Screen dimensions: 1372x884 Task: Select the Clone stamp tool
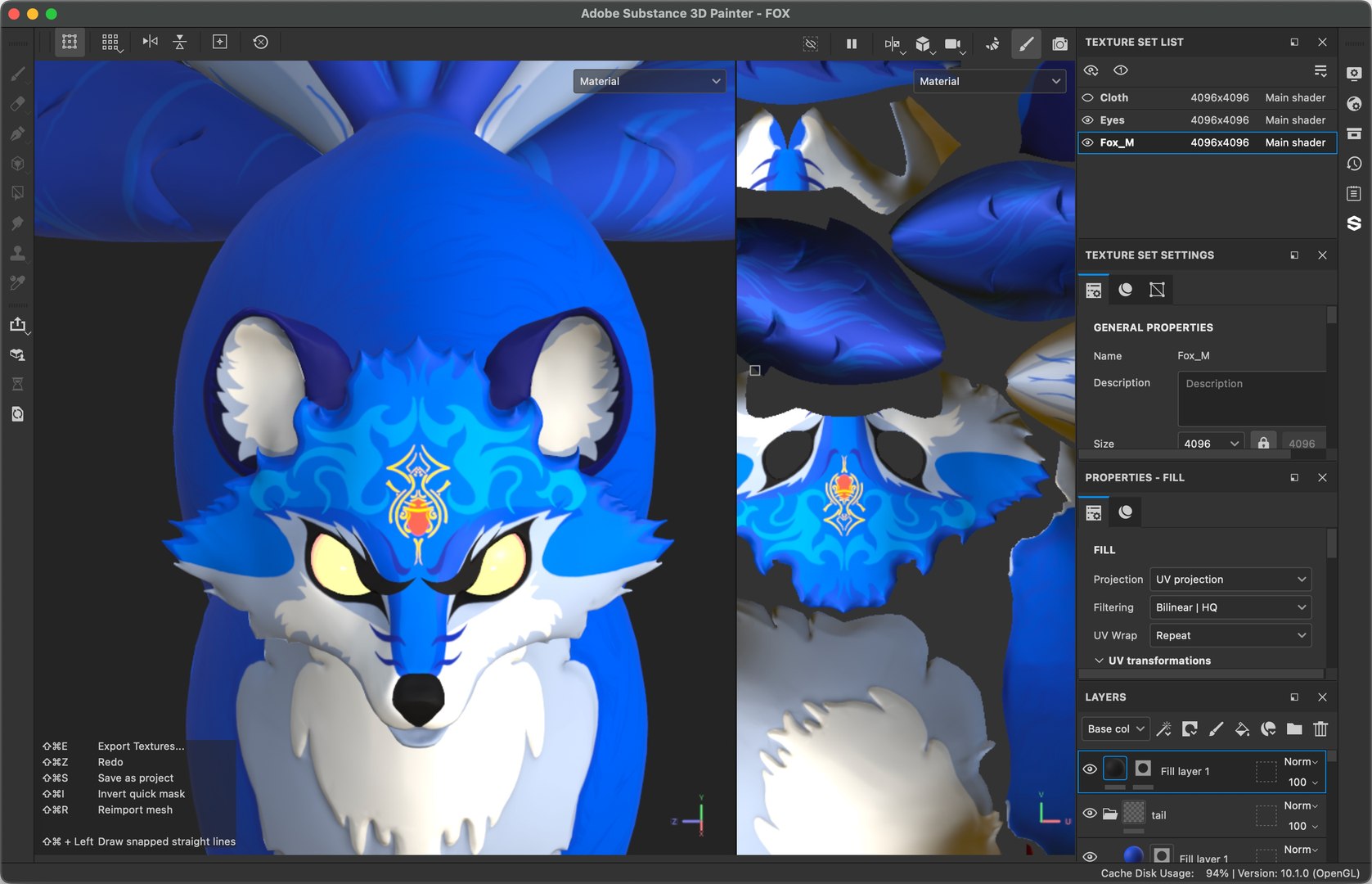pos(17,253)
